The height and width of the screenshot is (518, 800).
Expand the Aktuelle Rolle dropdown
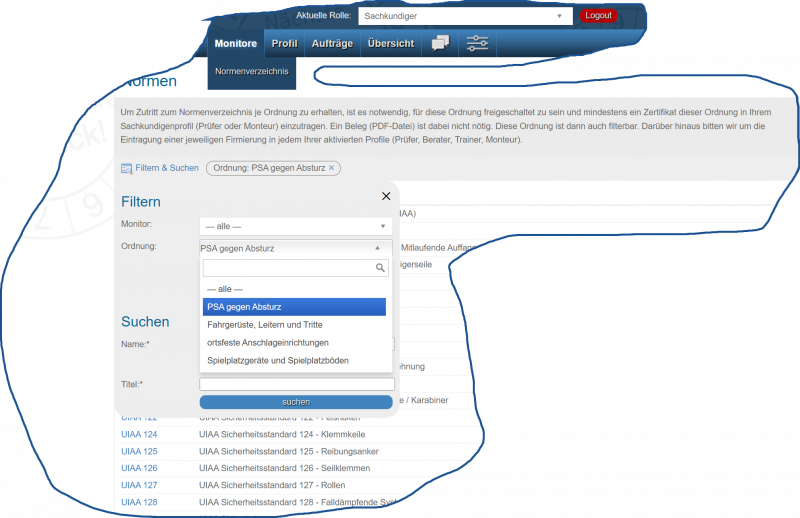(x=558, y=16)
